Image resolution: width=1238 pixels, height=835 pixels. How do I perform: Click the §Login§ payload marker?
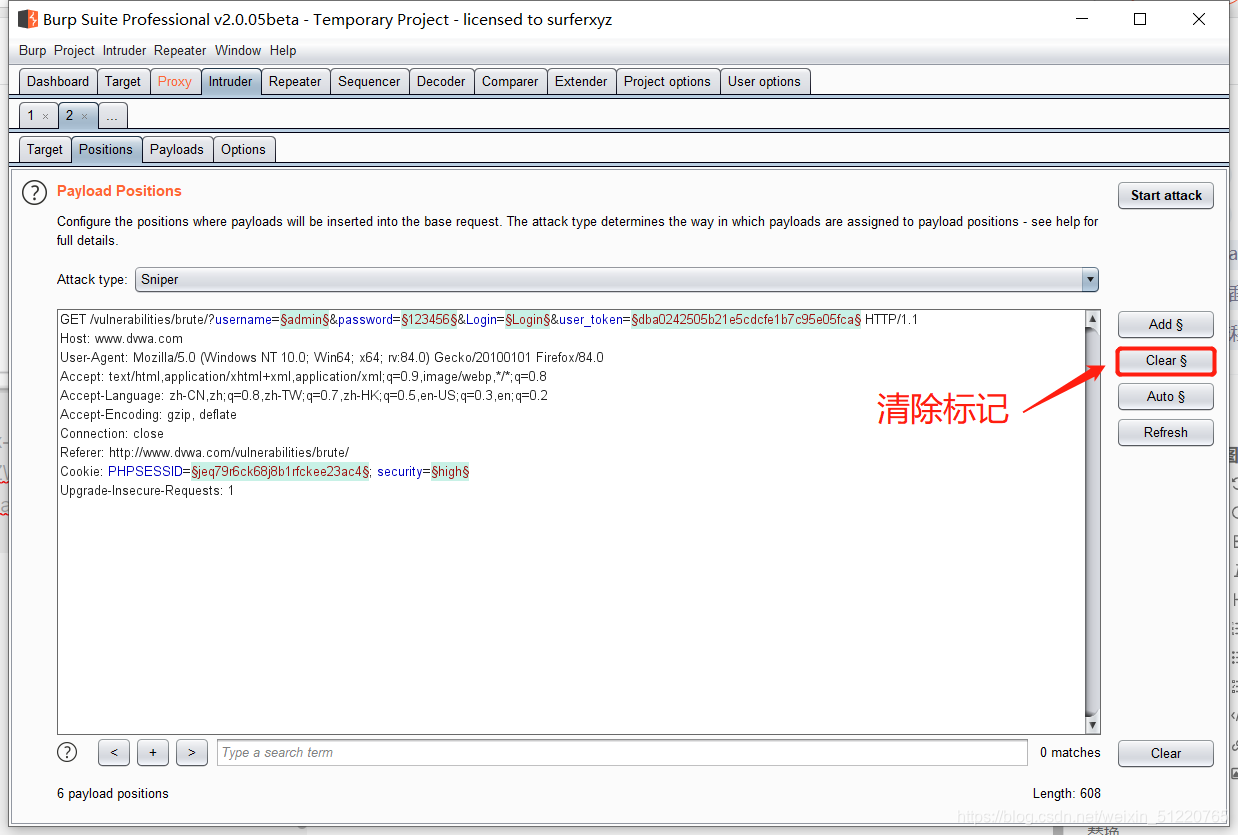[x=527, y=320]
